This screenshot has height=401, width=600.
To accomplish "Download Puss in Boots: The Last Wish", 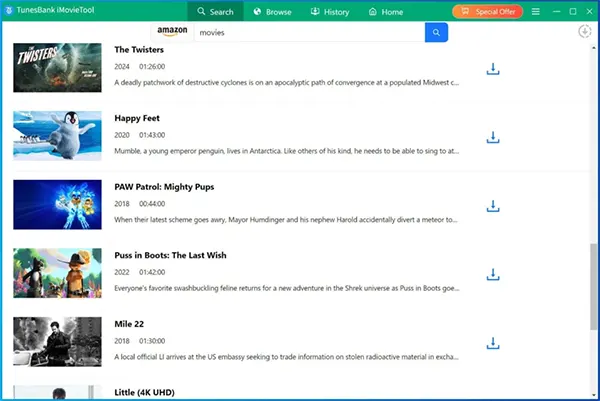I will tap(492, 274).
